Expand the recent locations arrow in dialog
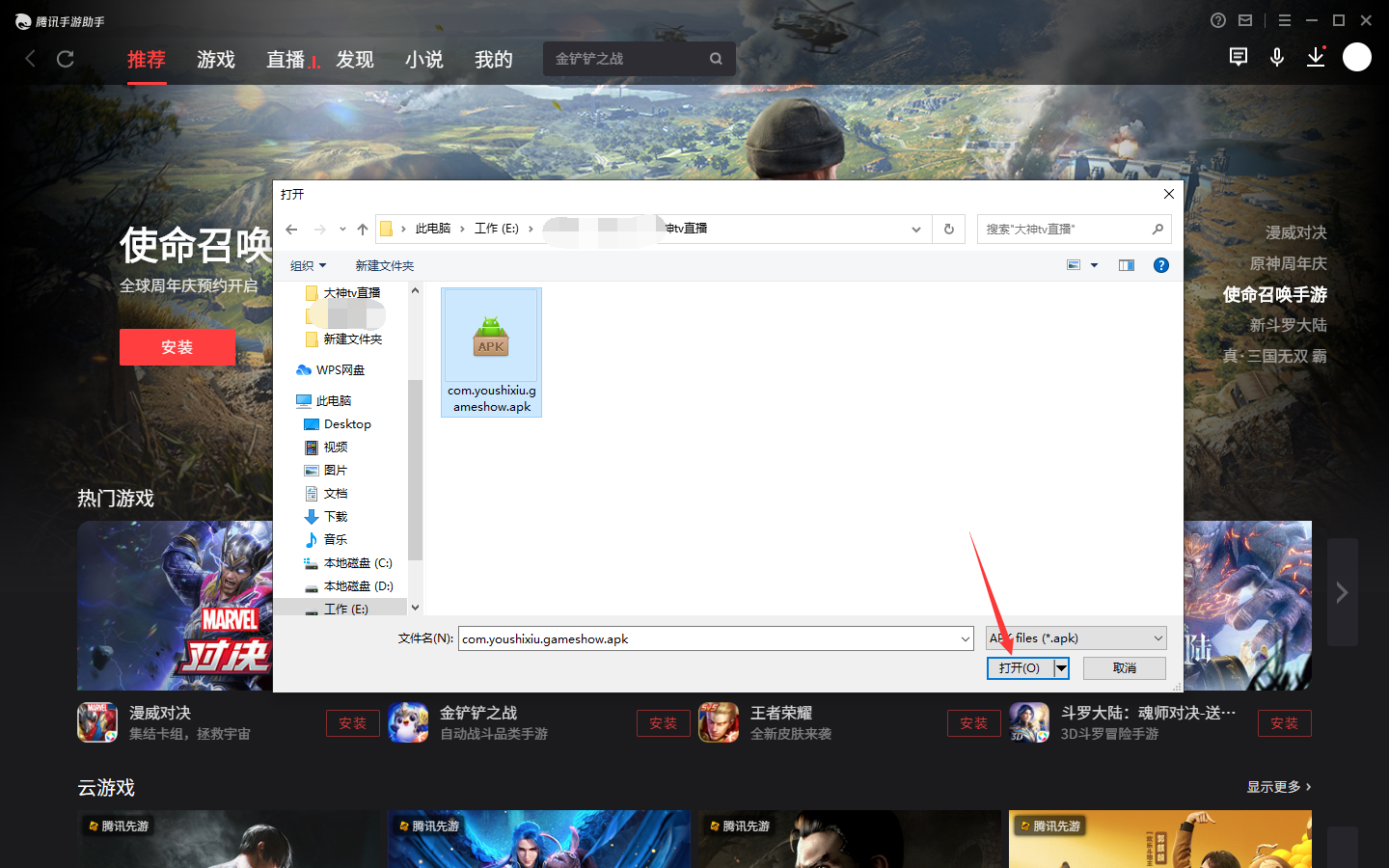Screen dimensions: 1389x868 pos(342,230)
